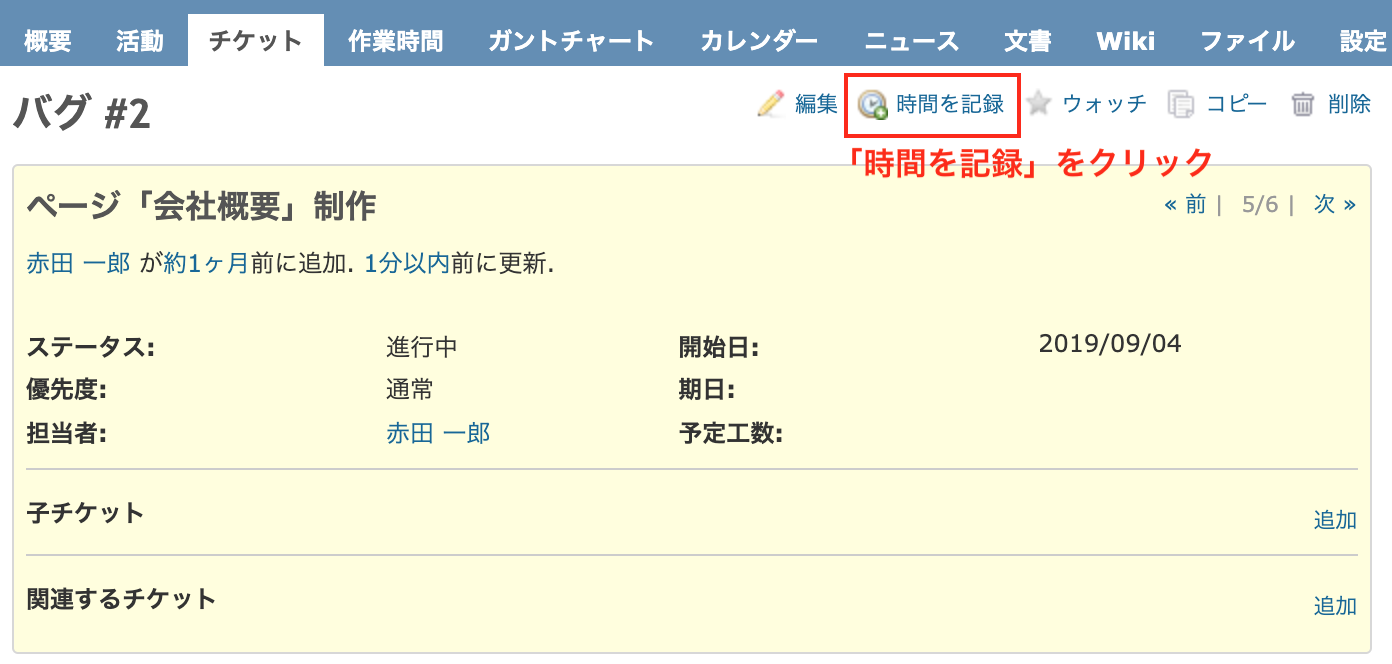Click the « 前 previous ticket link
Viewport: 1392px width, 664px height.
pos(1185,205)
